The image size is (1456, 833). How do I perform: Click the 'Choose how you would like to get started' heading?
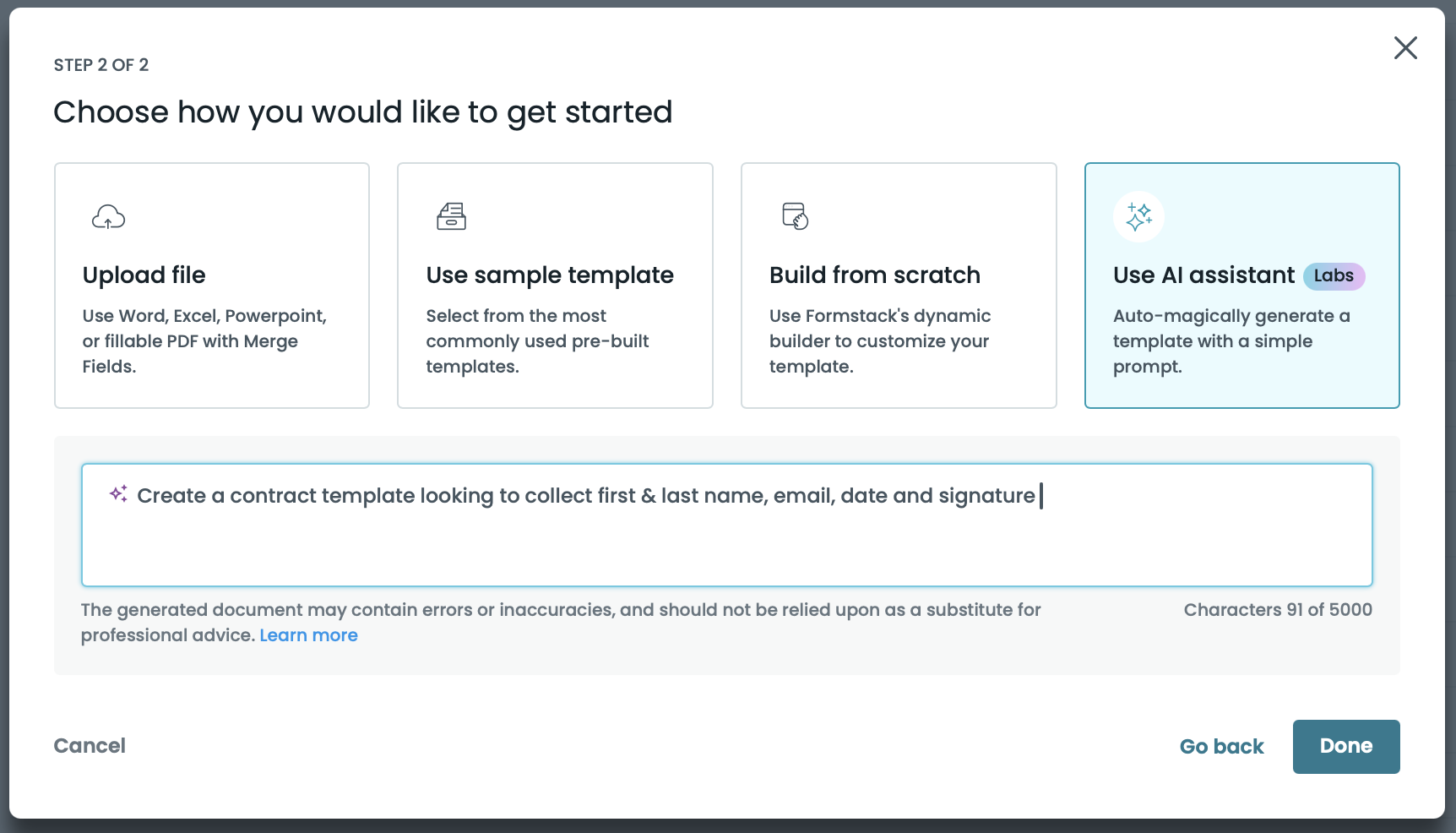[x=363, y=112]
